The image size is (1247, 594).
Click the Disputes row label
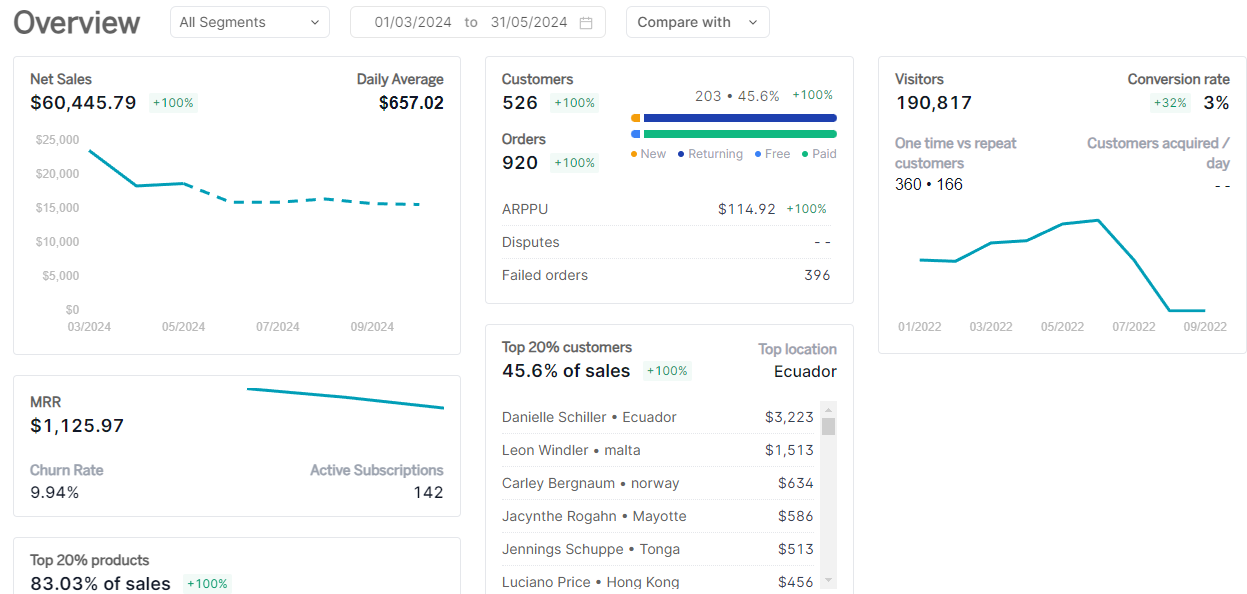click(x=531, y=242)
